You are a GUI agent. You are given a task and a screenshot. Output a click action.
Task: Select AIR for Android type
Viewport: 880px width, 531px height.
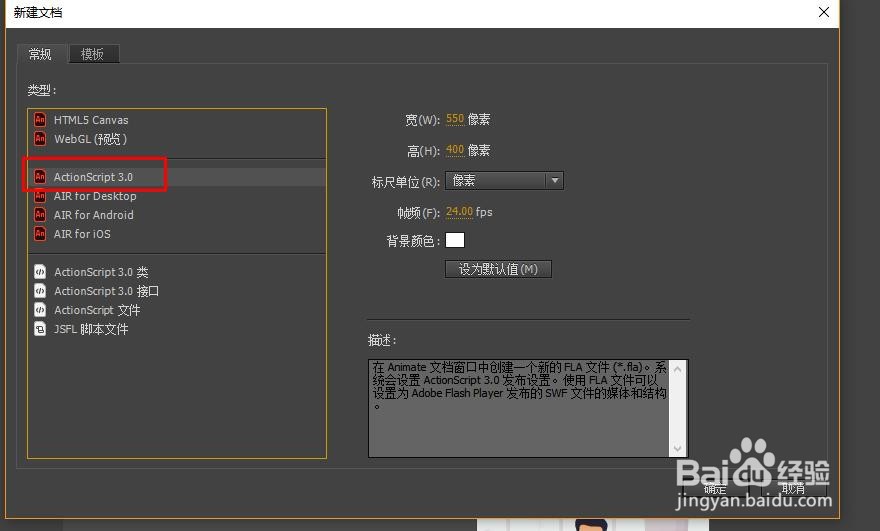[x=177, y=215]
